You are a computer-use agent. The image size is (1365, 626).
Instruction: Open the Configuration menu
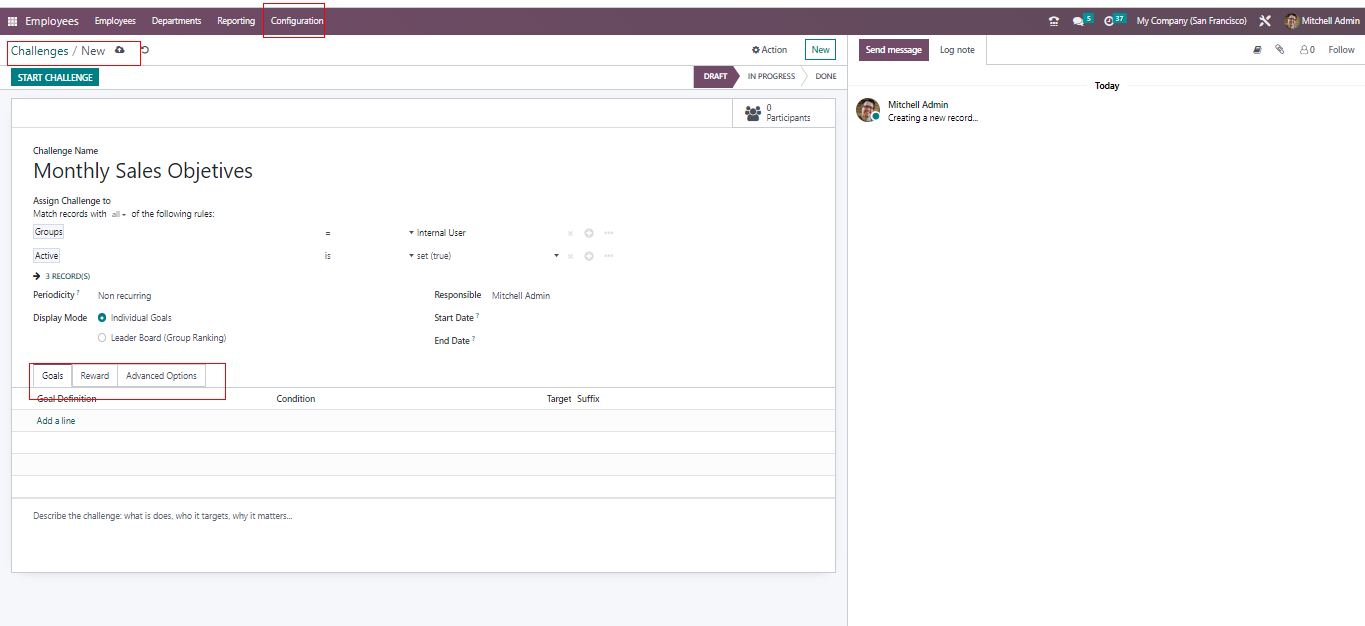(297, 21)
